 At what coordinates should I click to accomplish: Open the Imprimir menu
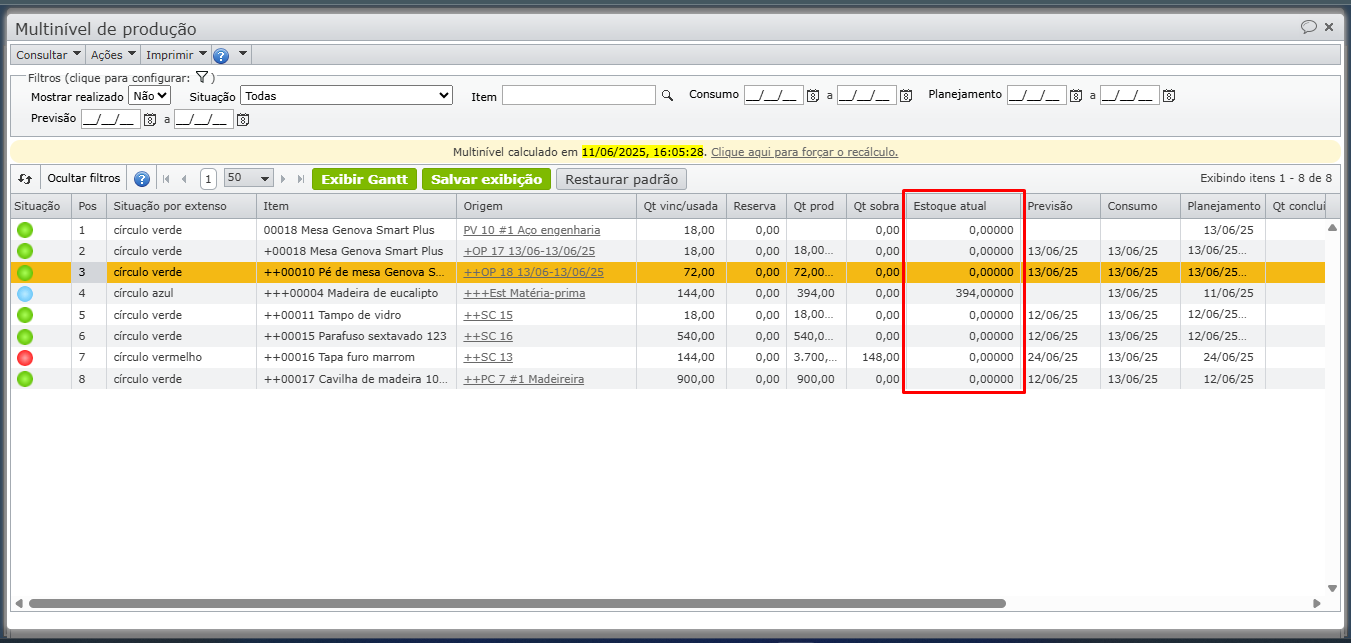176,55
